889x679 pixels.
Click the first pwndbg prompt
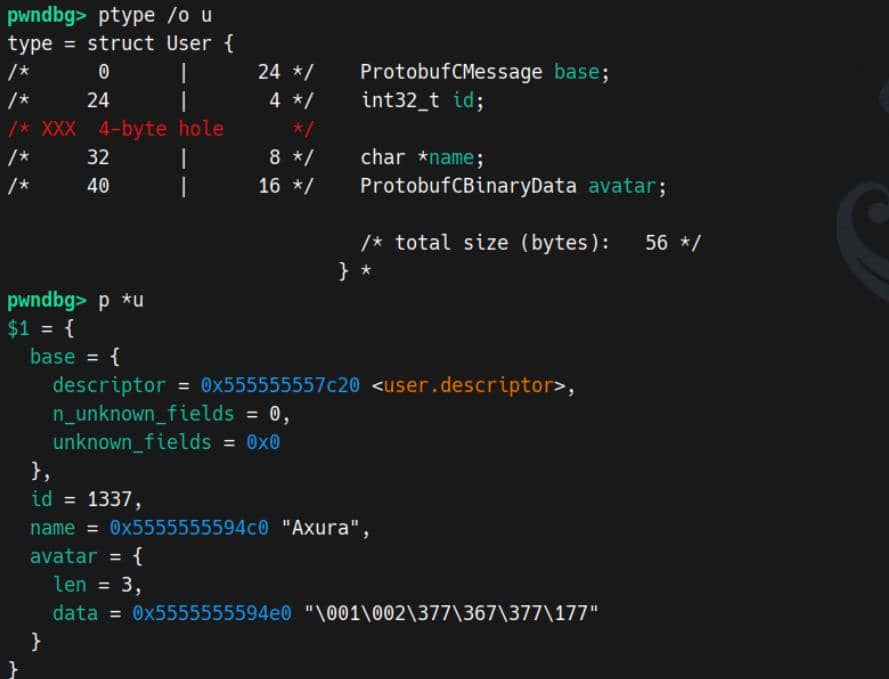pyautogui.click(x=45, y=15)
